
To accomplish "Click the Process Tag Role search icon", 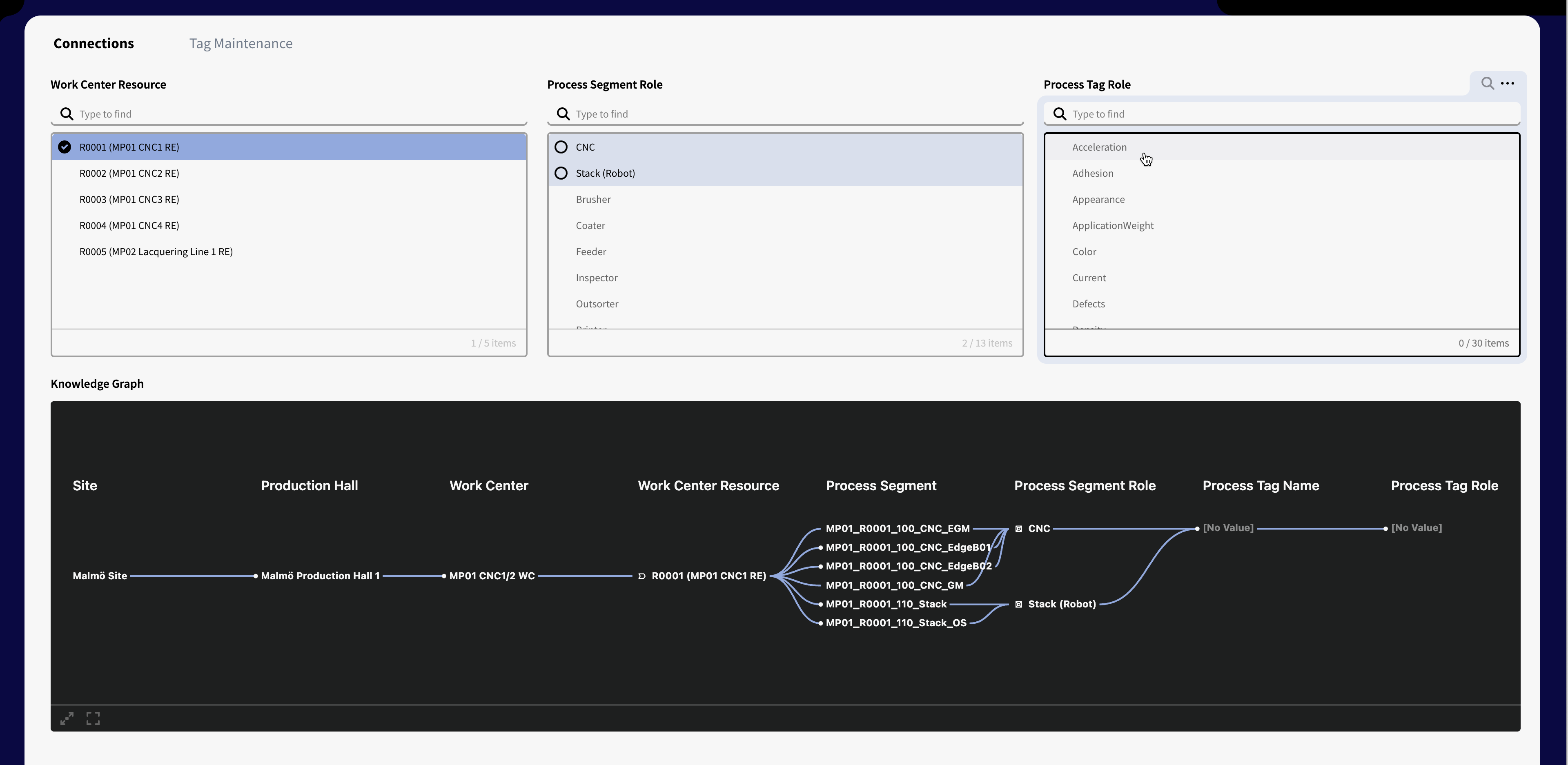I will (x=1487, y=83).
